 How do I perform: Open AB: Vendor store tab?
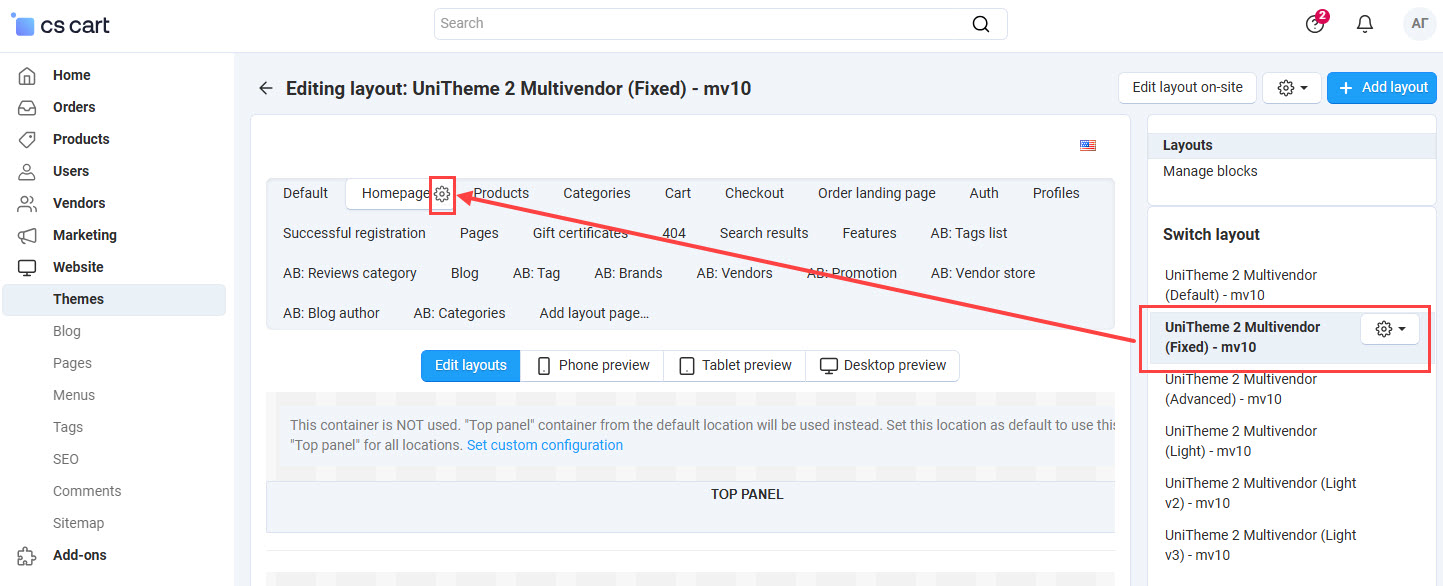click(x=983, y=273)
